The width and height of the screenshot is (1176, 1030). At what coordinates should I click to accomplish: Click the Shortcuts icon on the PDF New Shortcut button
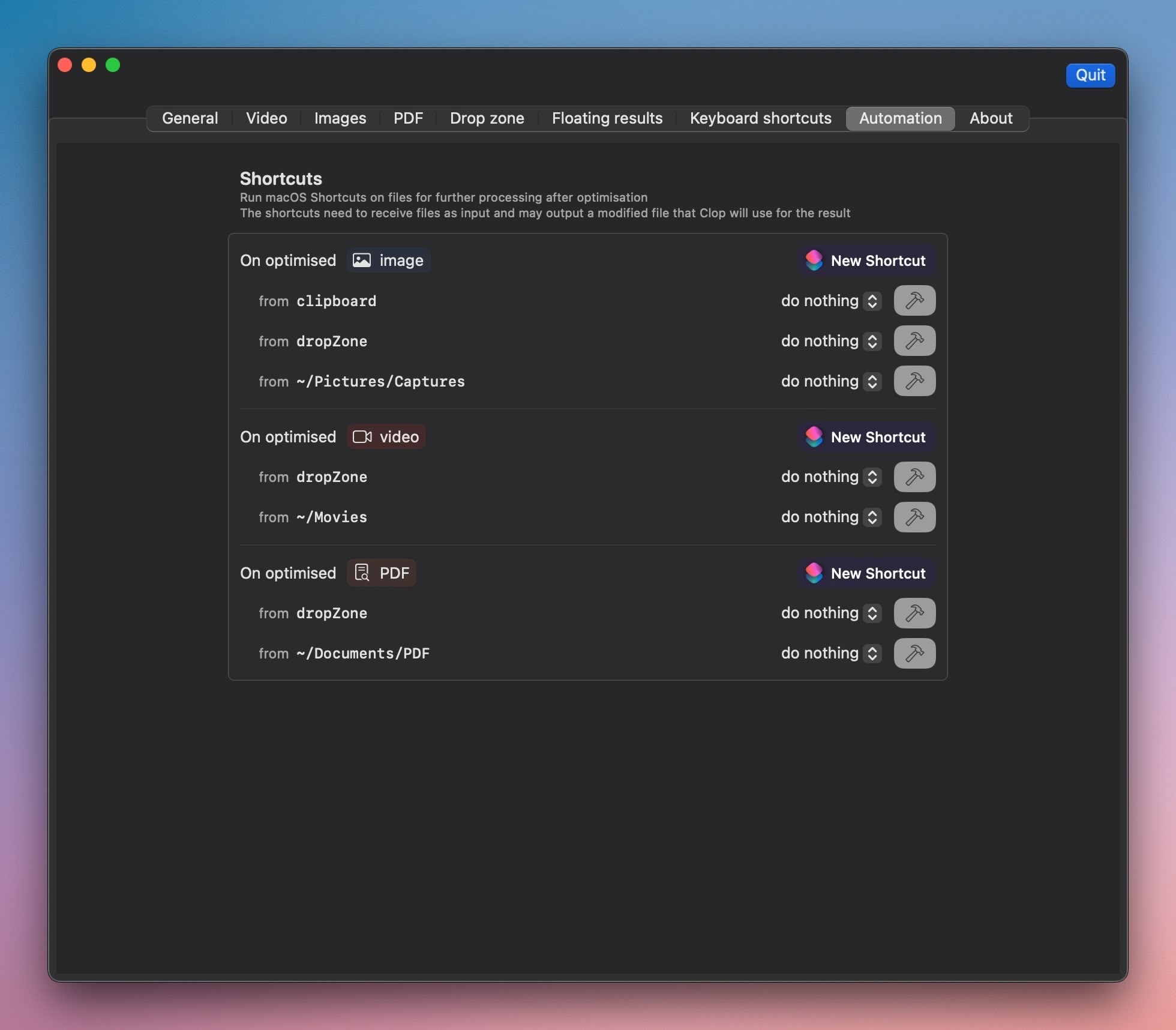click(x=814, y=573)
